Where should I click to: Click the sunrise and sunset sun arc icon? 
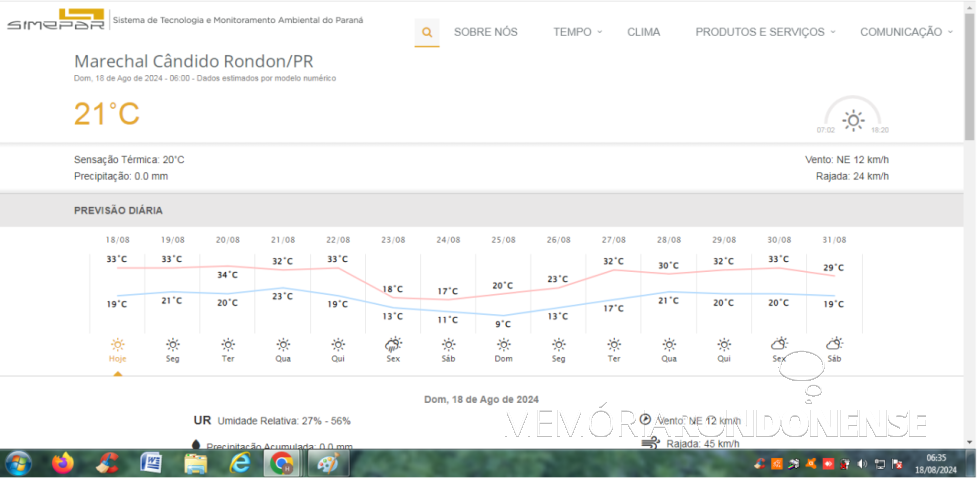(x=853, y=119)
